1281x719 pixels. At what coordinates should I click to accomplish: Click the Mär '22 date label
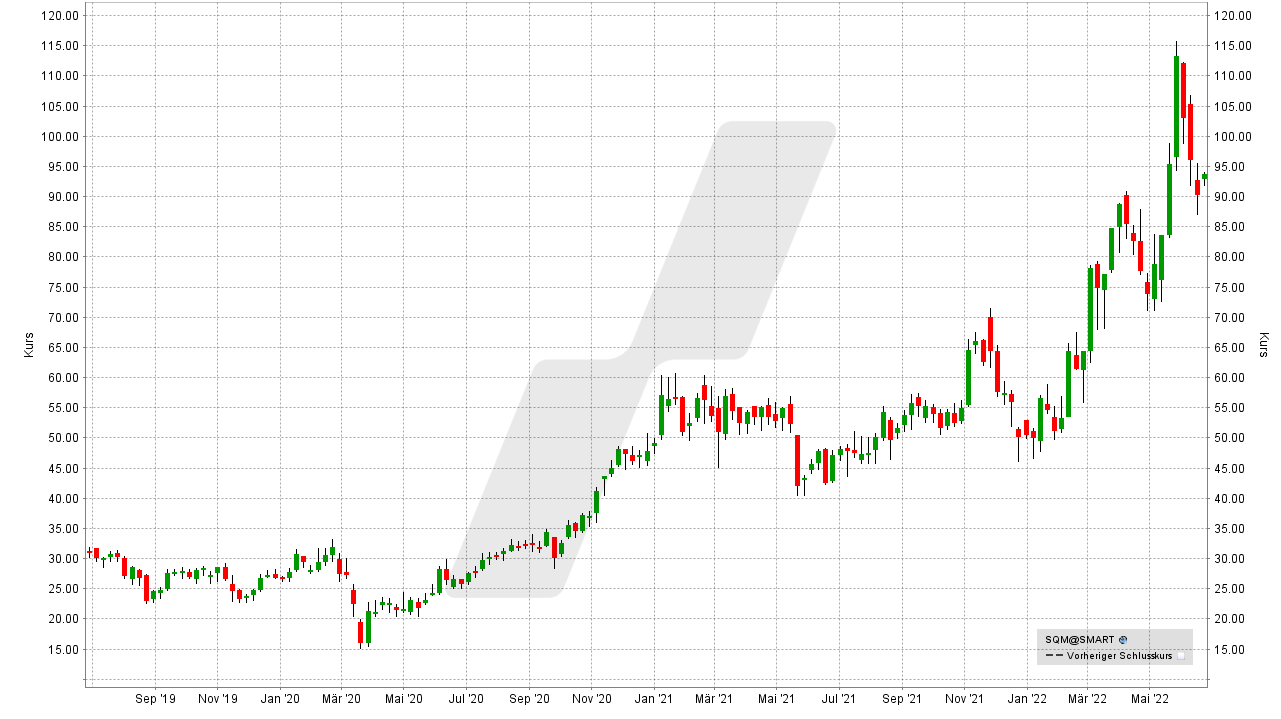[x=1087, y=699]
